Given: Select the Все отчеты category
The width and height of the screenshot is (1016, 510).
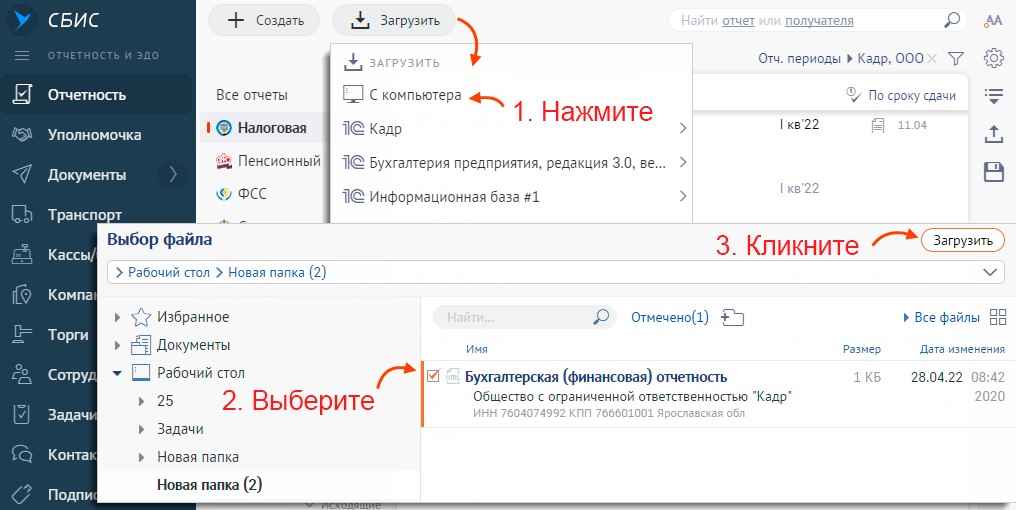Looking at the screenshot, I should click(x=252, y=95).
